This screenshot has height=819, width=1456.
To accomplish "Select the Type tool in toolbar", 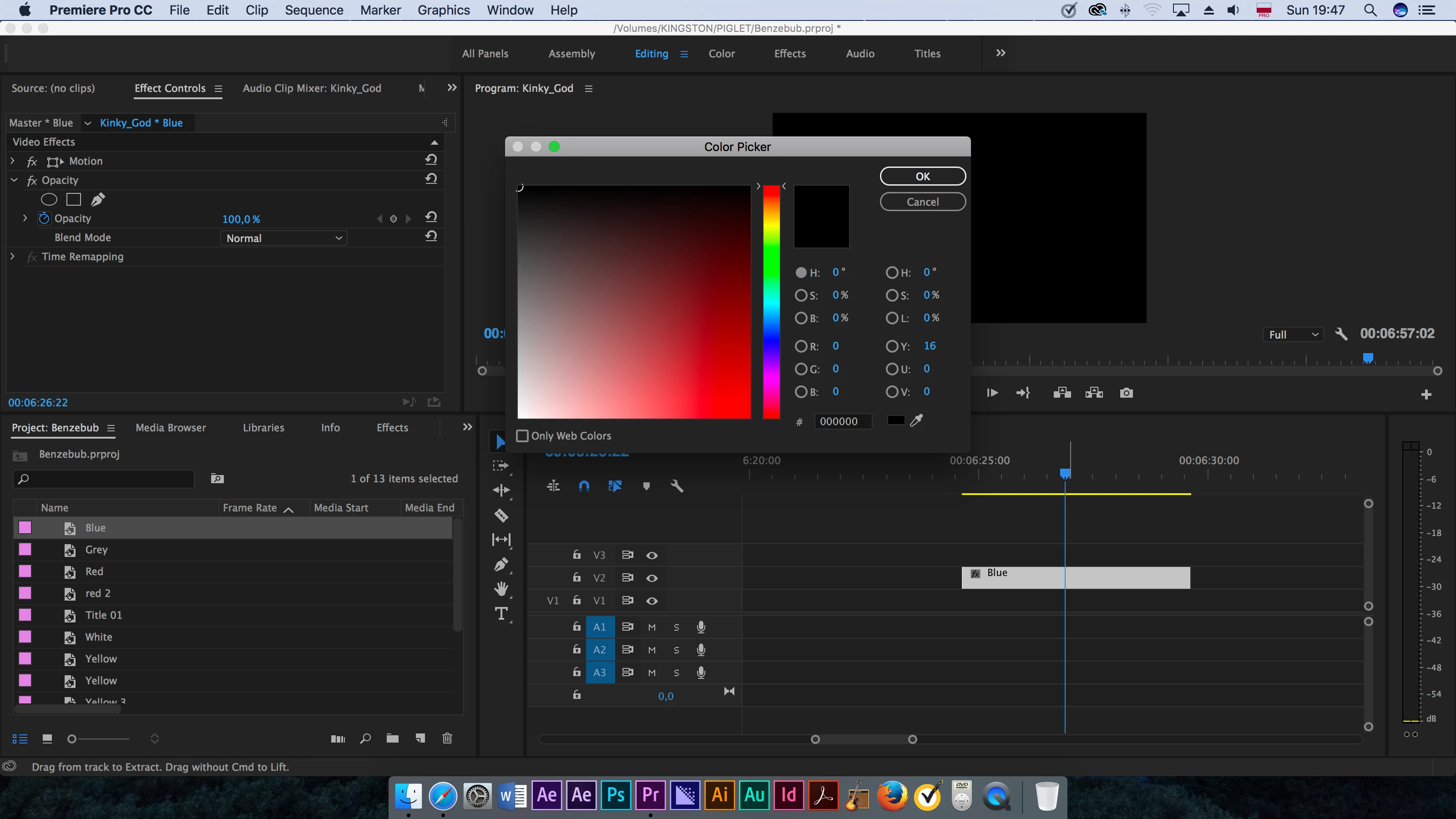I will coord(501,614).
